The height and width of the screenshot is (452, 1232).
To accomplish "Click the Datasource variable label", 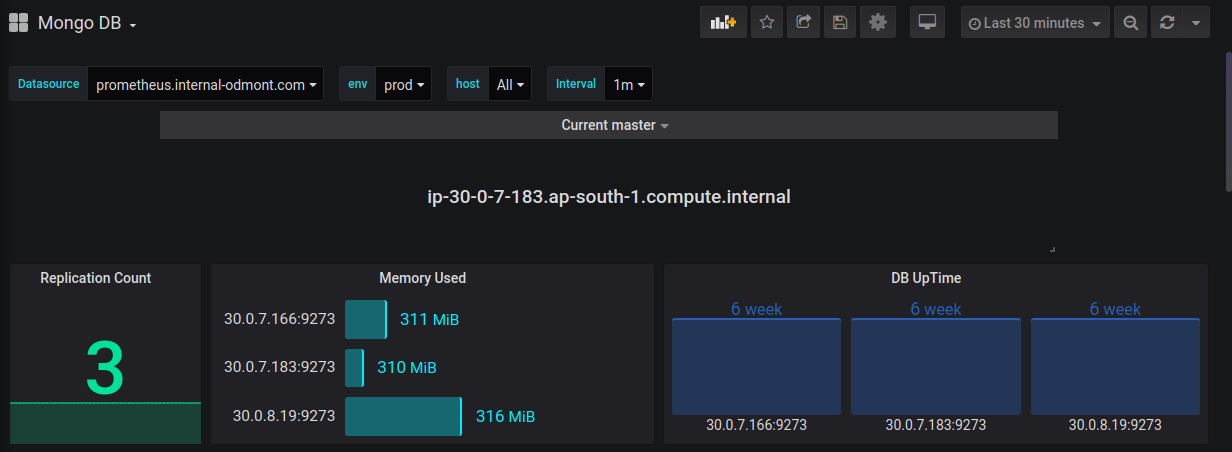I will click(49, 84).
